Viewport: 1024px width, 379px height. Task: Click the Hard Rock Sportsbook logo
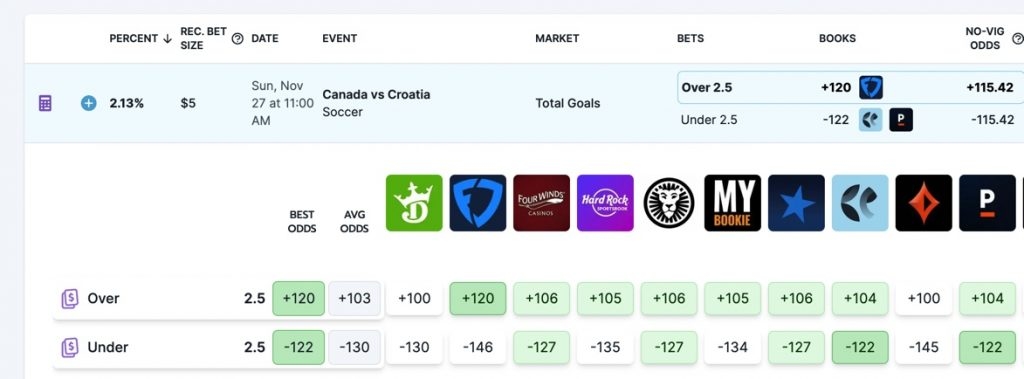(605, 203)
